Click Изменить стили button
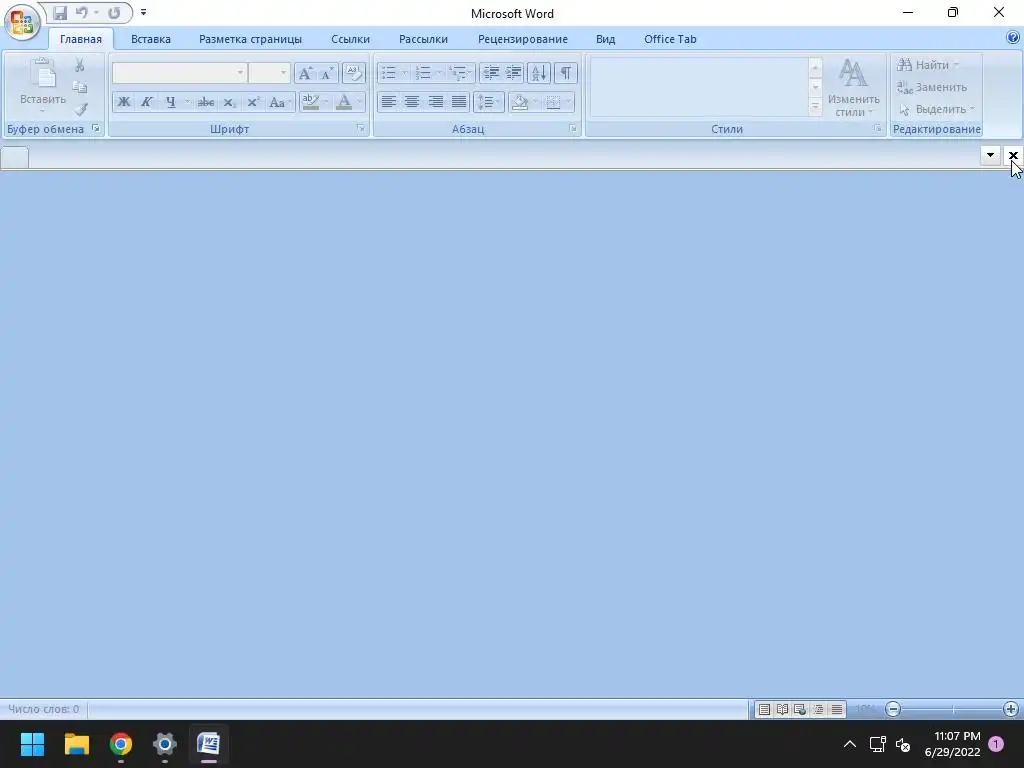The width and height of the screenshot is (1024, 768). click(853, 88)
